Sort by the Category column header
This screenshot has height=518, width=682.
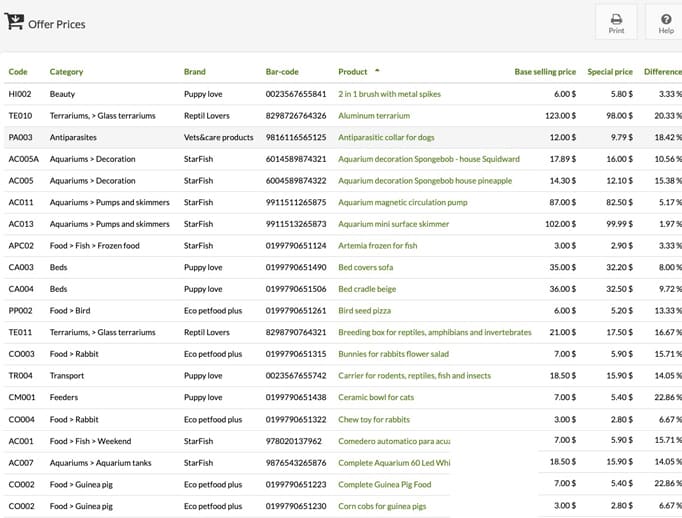pyautogui.click(x=66, y=72)
